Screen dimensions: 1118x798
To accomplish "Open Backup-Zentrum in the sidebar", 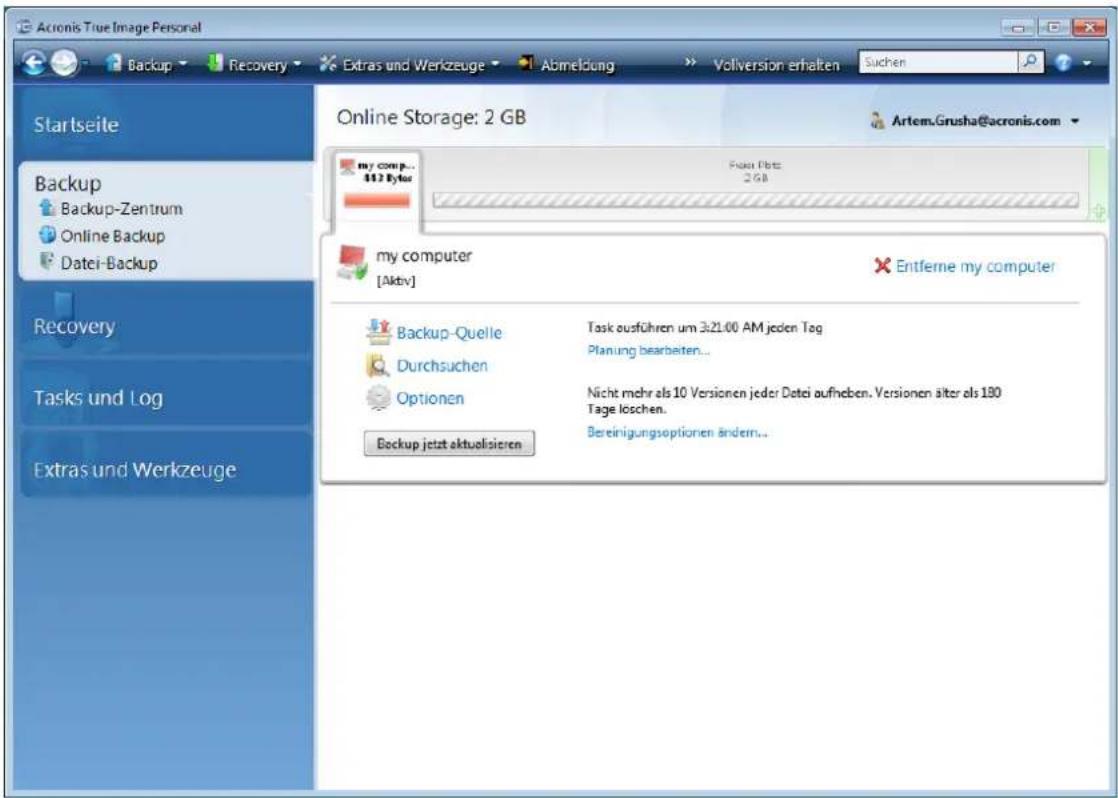I will tap(121, 209).
